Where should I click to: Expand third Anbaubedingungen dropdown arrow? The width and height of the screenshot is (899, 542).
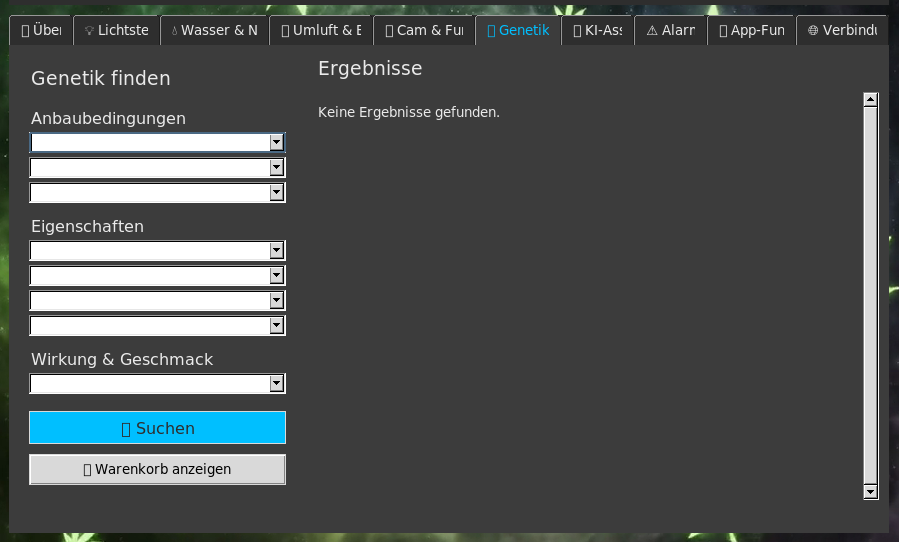coord(276,193)
